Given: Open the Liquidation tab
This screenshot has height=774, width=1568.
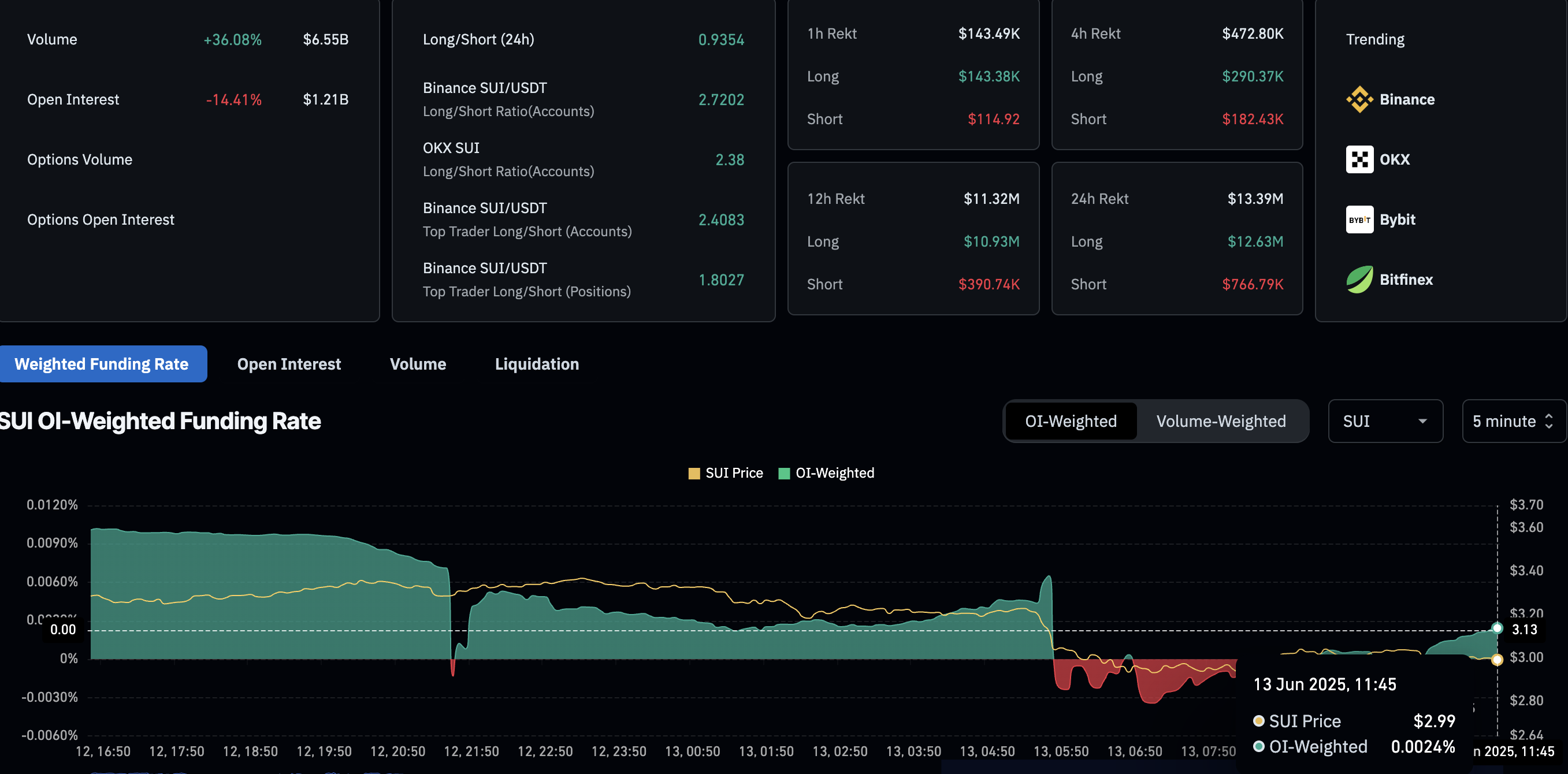Looking at the screenshot, I should [x=536, y=364].
